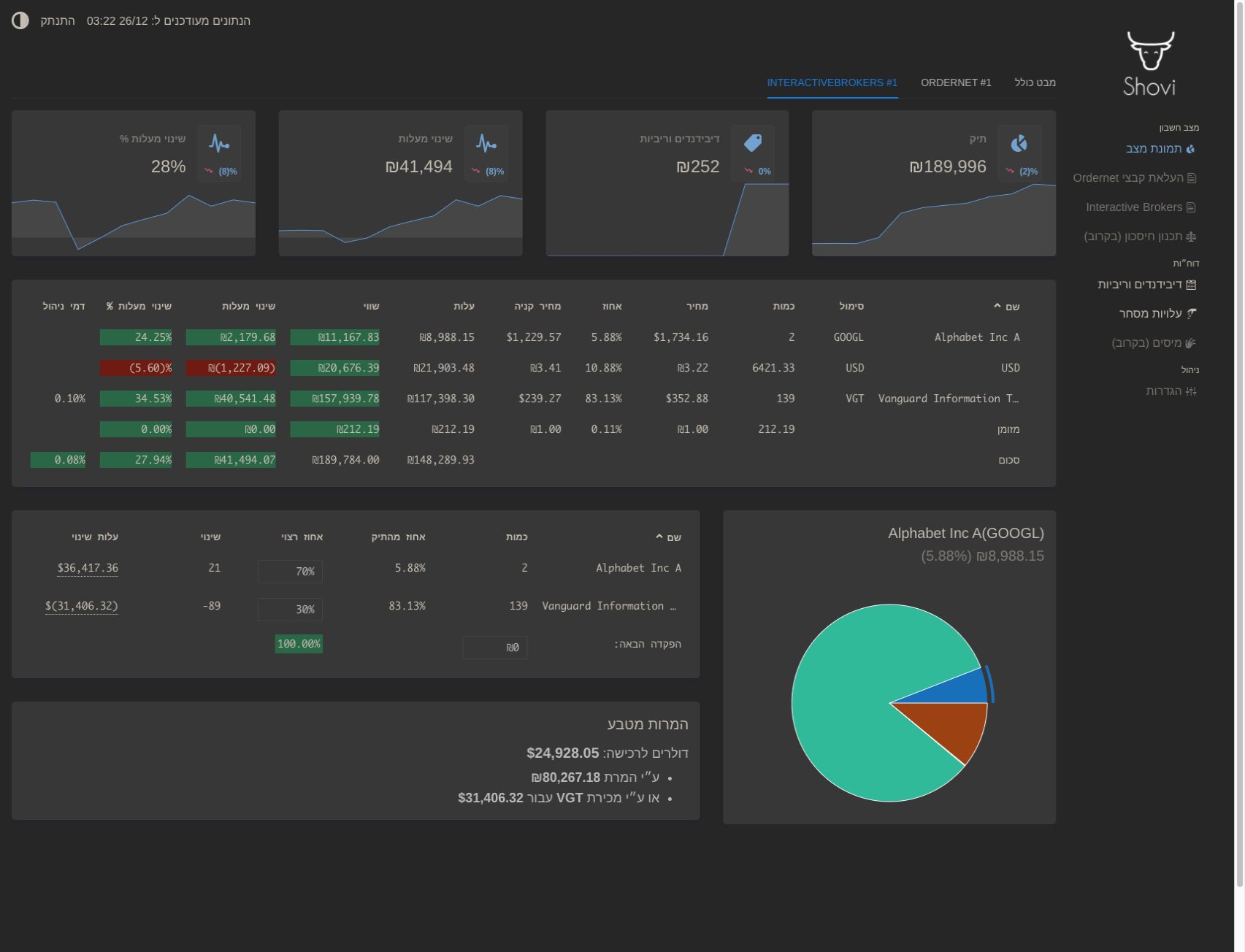The width and height of the screenshot is (1245, 952).
Task: Open the 'מבט כולל' overview tab
Action: 1035,82
